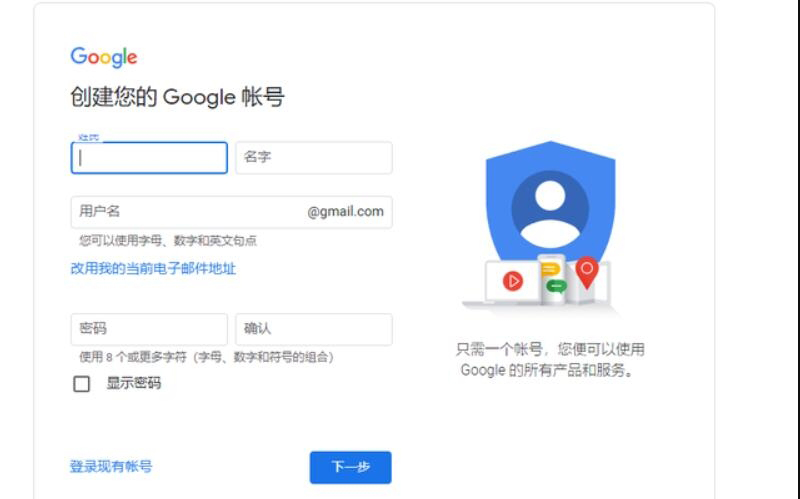Tick the 显示密码 checkbox
Viewport: 800px width, 499px height.
tap(82, 384)
